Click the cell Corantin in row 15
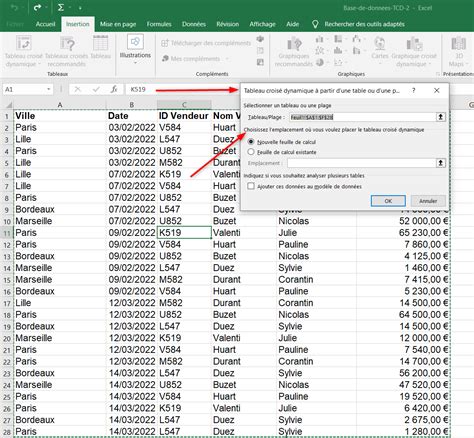 pos(316,279)
